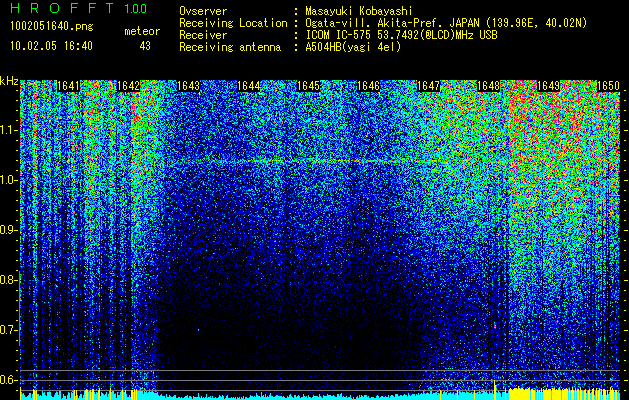Image resolution: width=629 pixels, height=400 pixels.
Task: Click the 1645 time marker
Action: click(308, 86)
